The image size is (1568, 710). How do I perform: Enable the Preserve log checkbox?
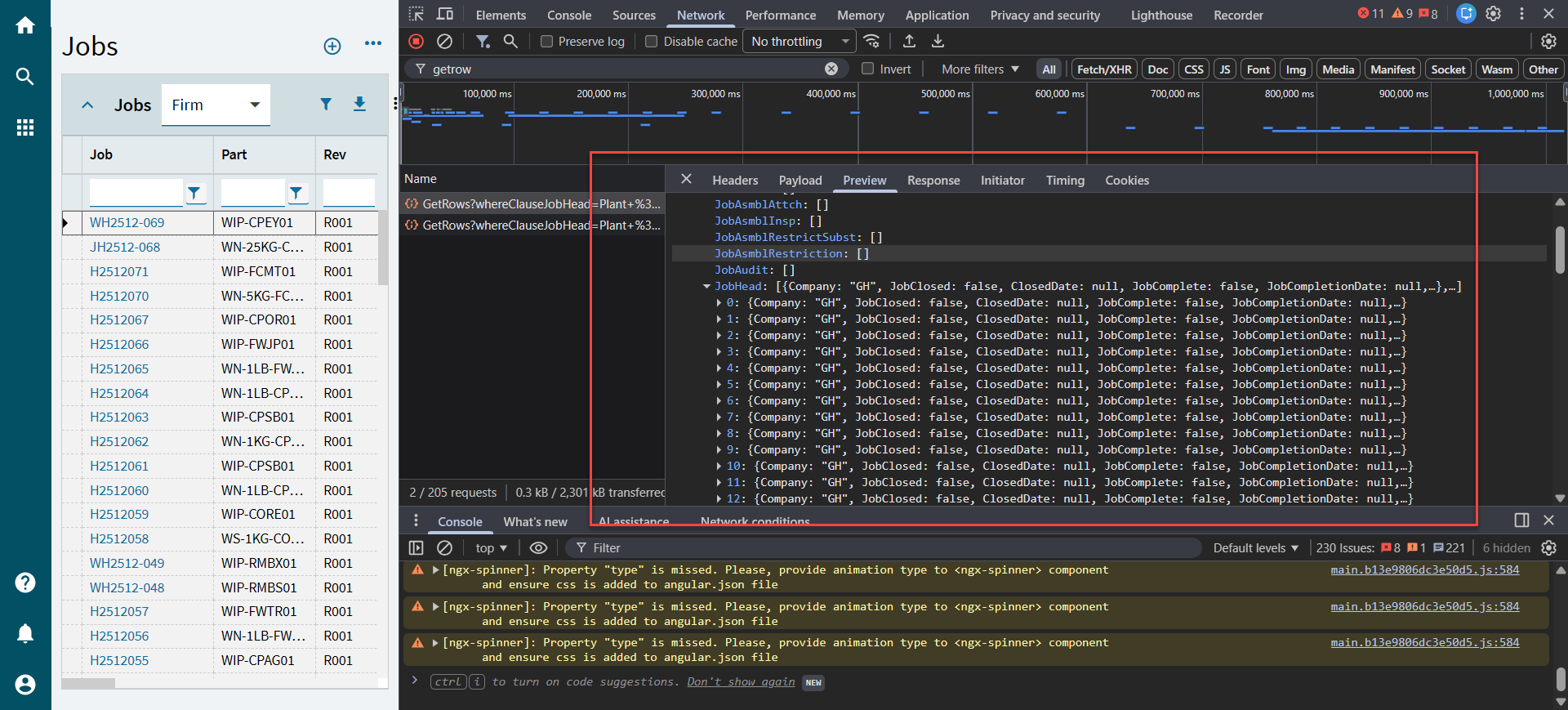(x=547, y=42)
